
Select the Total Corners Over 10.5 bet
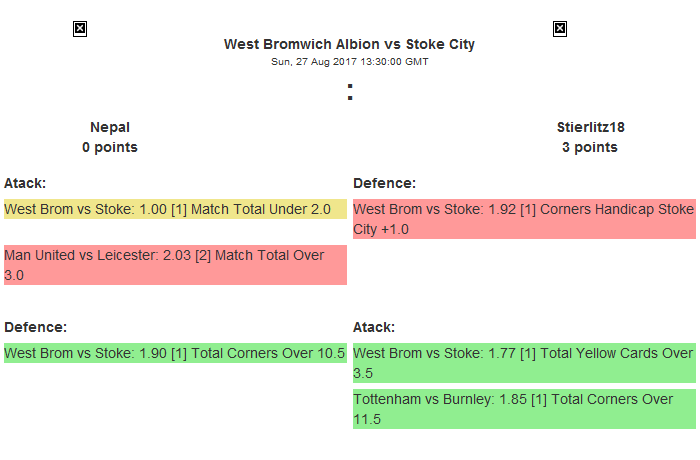(175, 353)
